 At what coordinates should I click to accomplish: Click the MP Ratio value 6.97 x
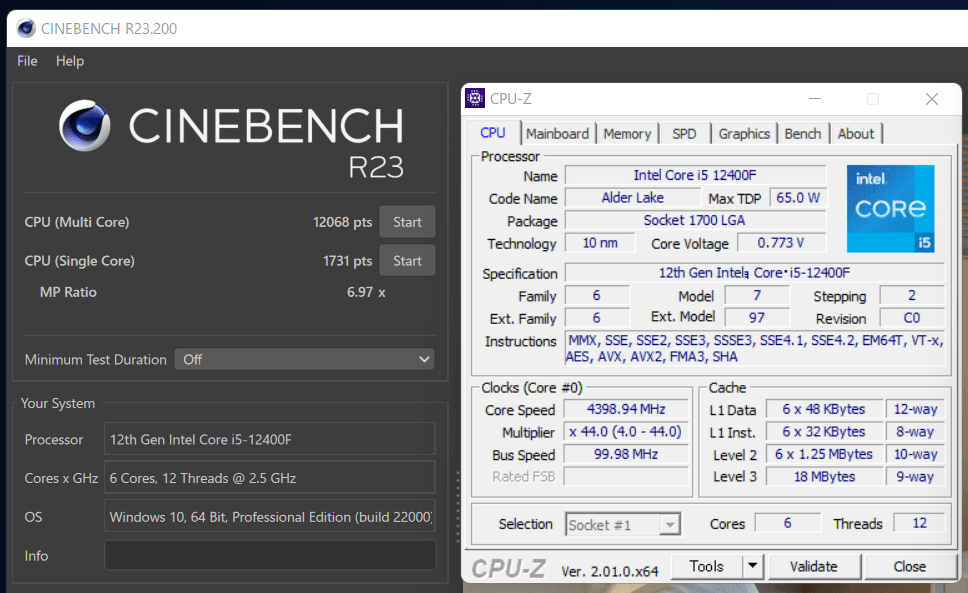(366, 292)
